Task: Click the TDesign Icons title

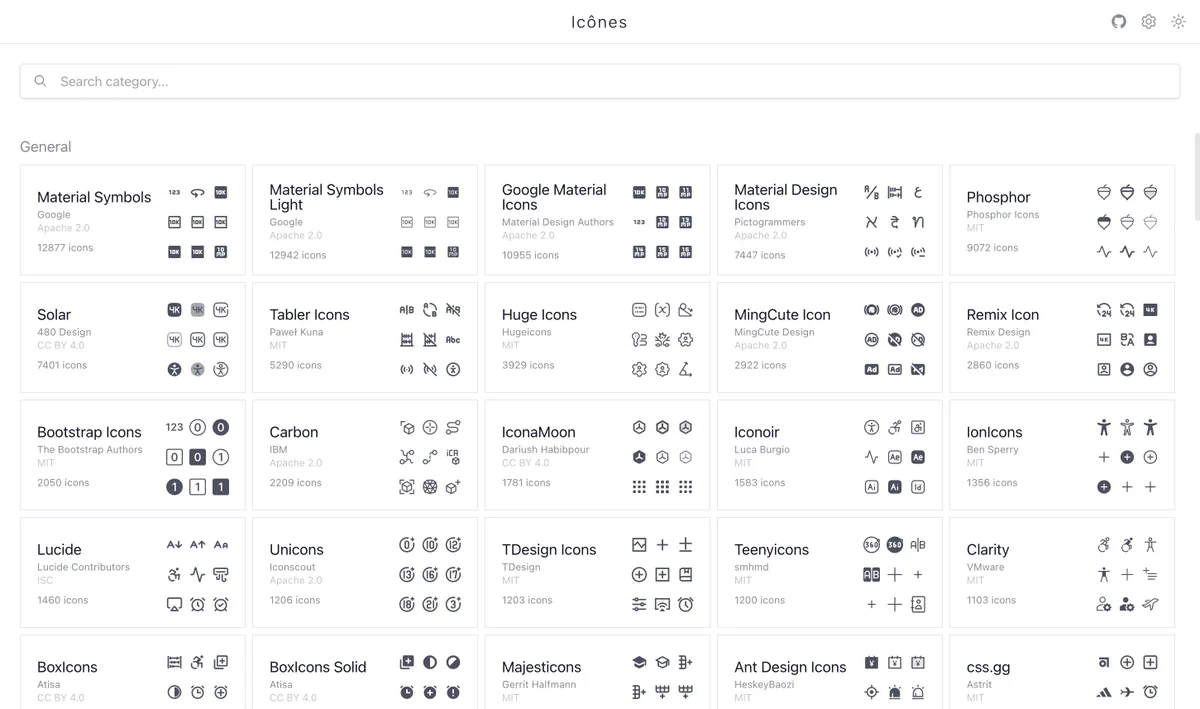Action: [x=549, y=549]
